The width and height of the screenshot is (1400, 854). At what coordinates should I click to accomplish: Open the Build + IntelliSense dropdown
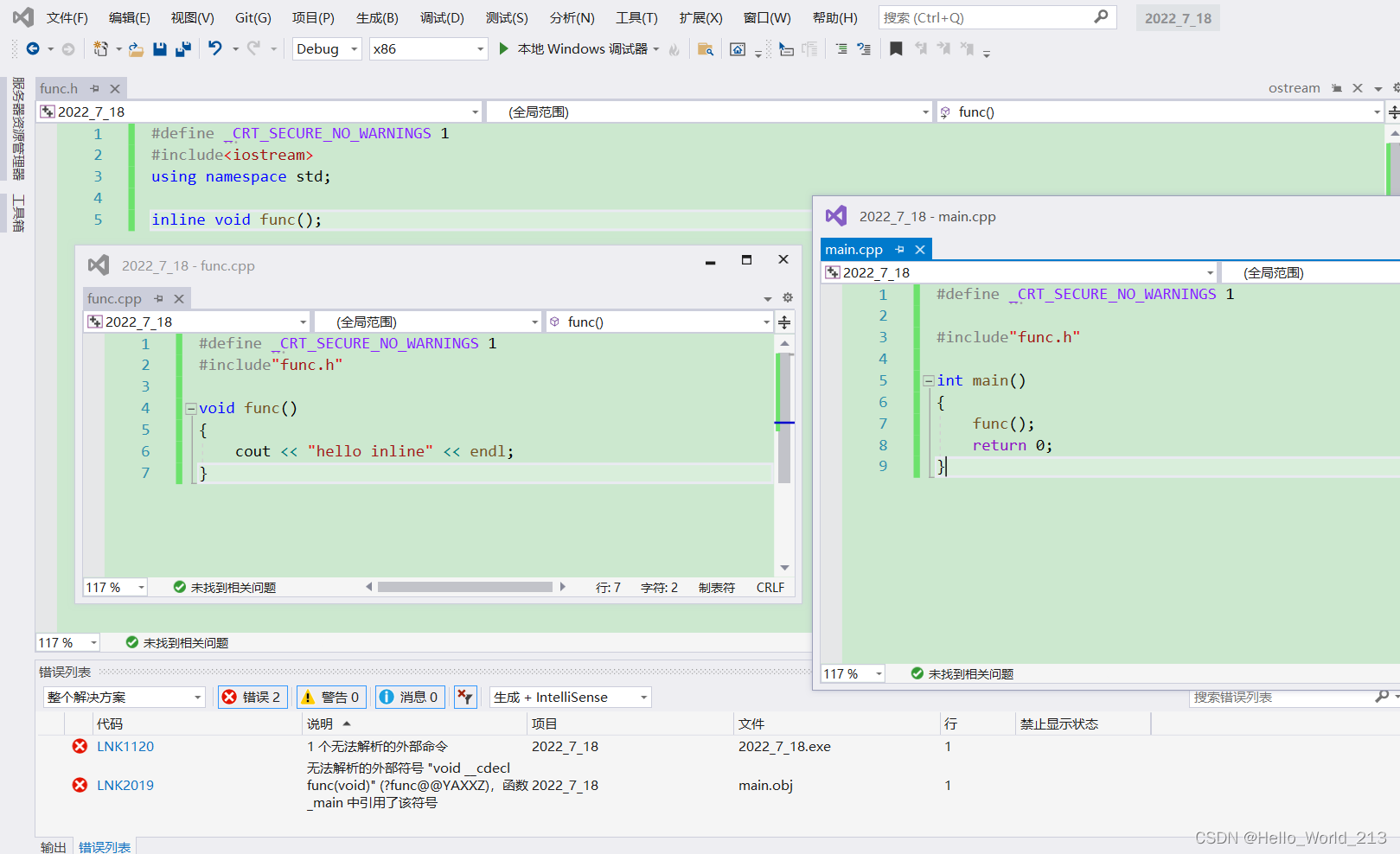pos(570,697)
